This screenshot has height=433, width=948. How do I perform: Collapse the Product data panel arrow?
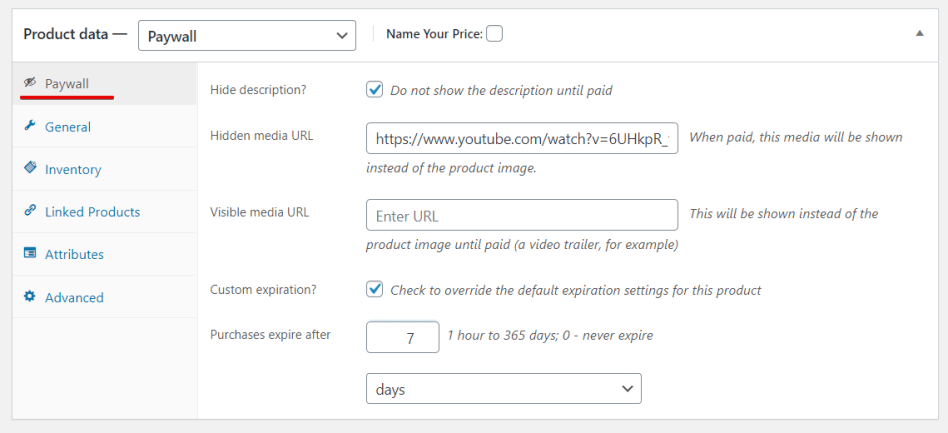pos(919,33)
